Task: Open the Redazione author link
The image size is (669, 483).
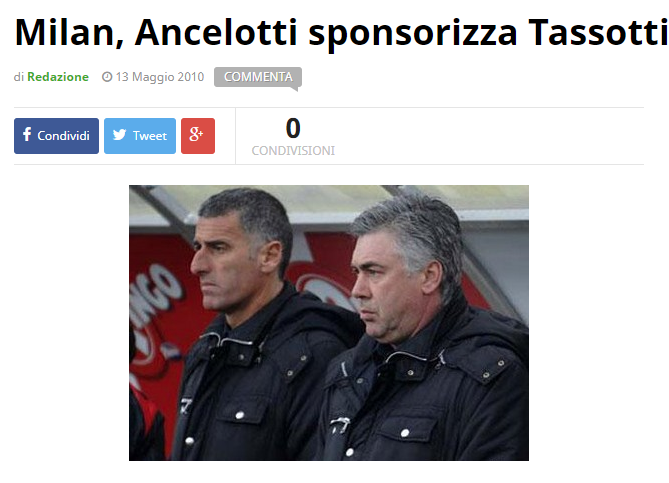Action: [58, 77]
